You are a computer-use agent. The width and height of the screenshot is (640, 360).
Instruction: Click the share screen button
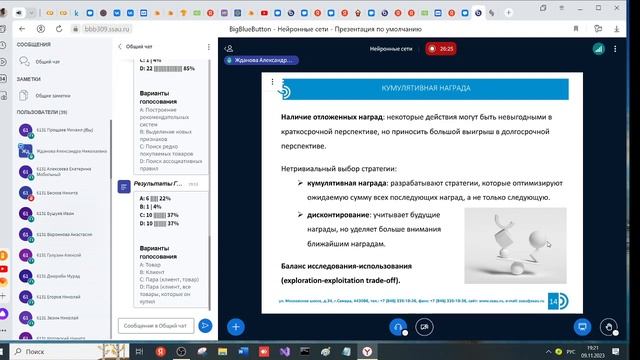coord(582,327)
